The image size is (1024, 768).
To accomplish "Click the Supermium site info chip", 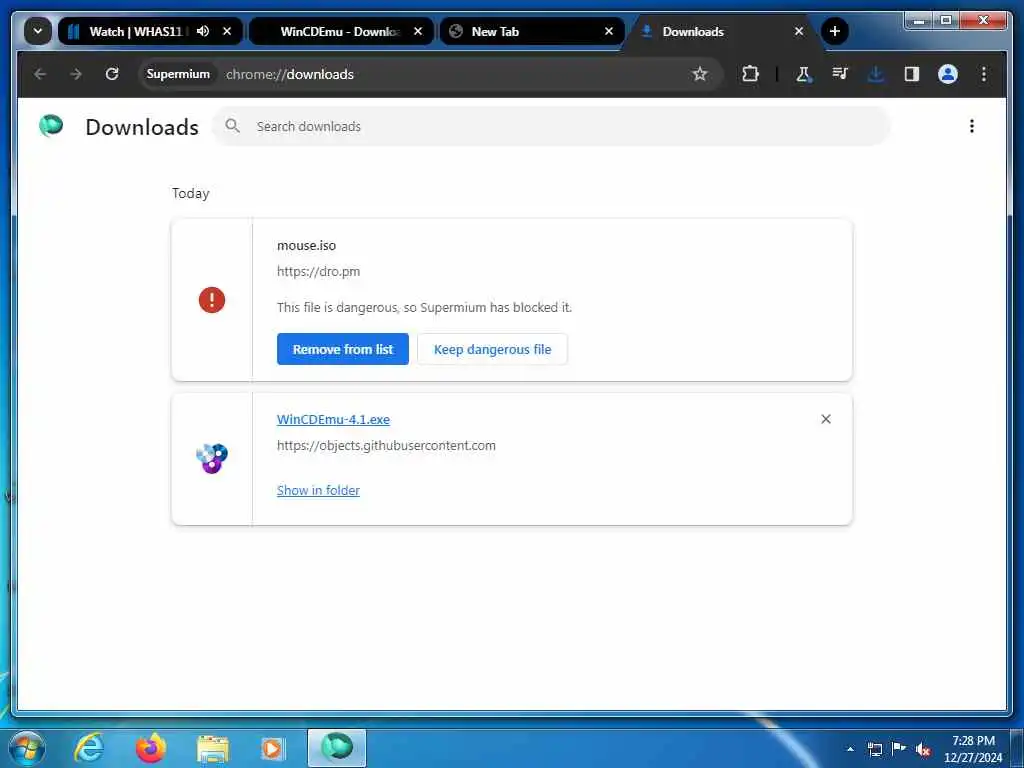I will [178, 74].
